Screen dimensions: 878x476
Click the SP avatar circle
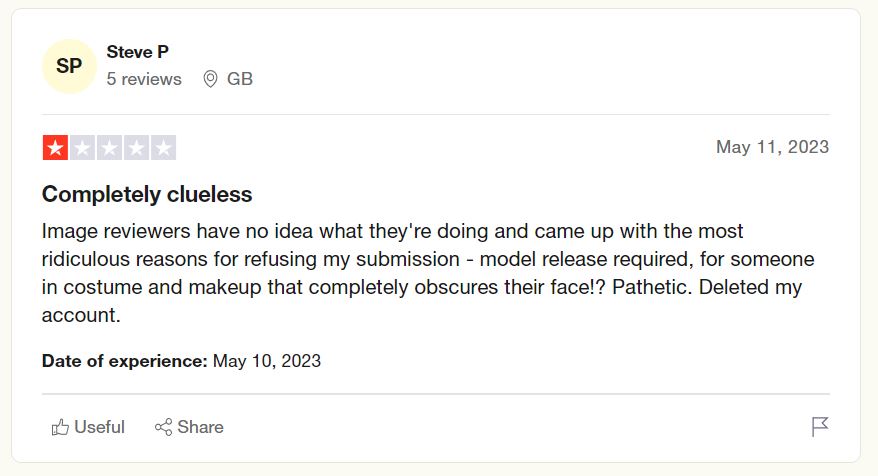[x=69, y=66]
